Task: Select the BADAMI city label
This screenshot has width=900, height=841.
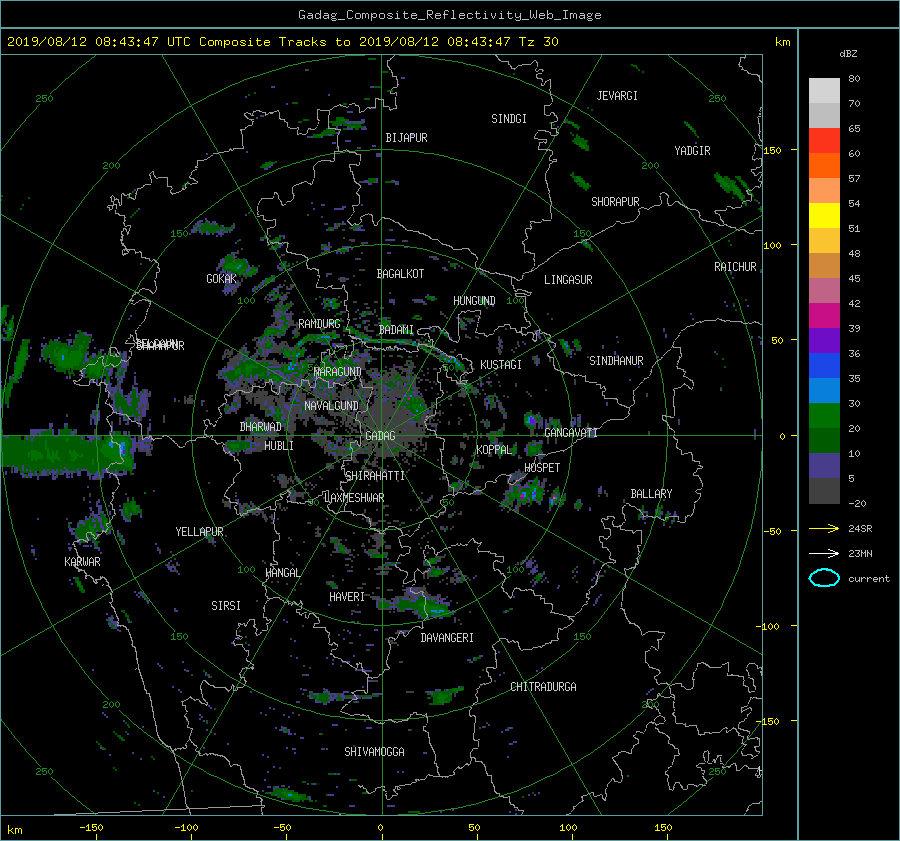Action: pos(396,330)
